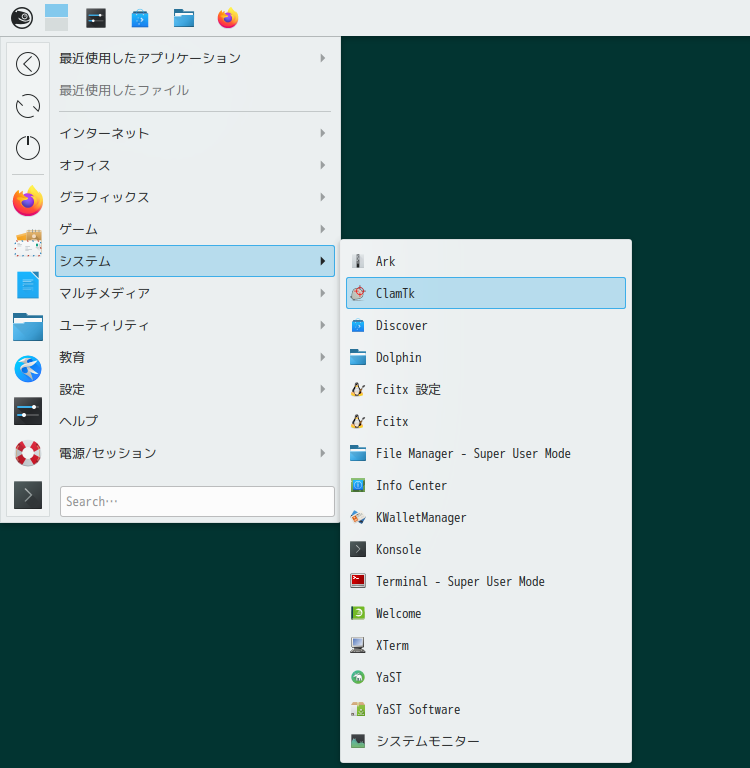Open Konsole terminal icon in favorites sidebar
750x768 pixels.
(28, 495)
